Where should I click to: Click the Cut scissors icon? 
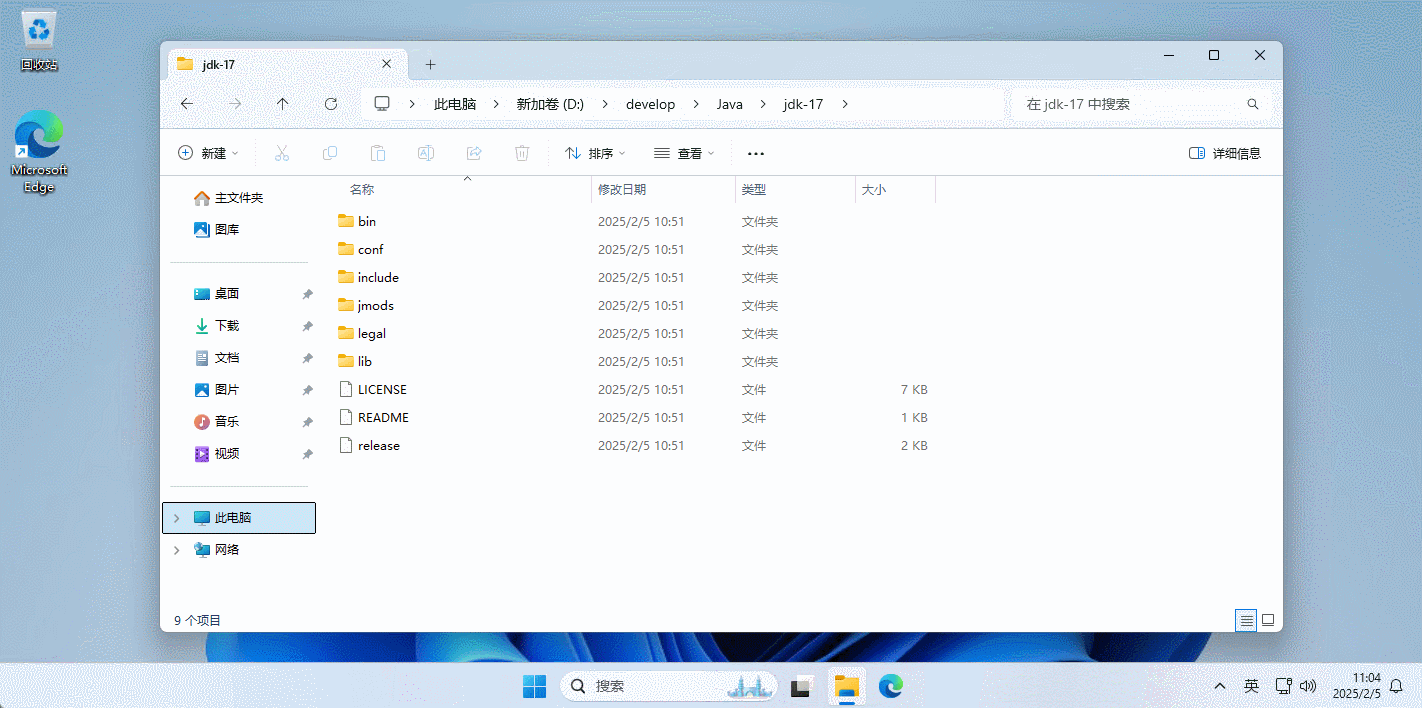[282, 153]
